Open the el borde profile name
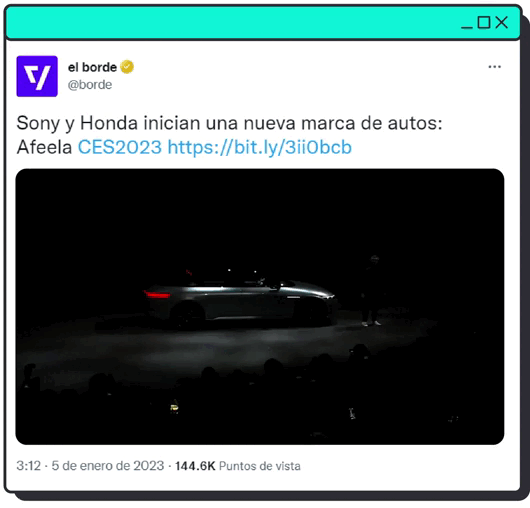The height and width of the screenshot is (508, 530). pyautogui.click(x=92, y=67)
